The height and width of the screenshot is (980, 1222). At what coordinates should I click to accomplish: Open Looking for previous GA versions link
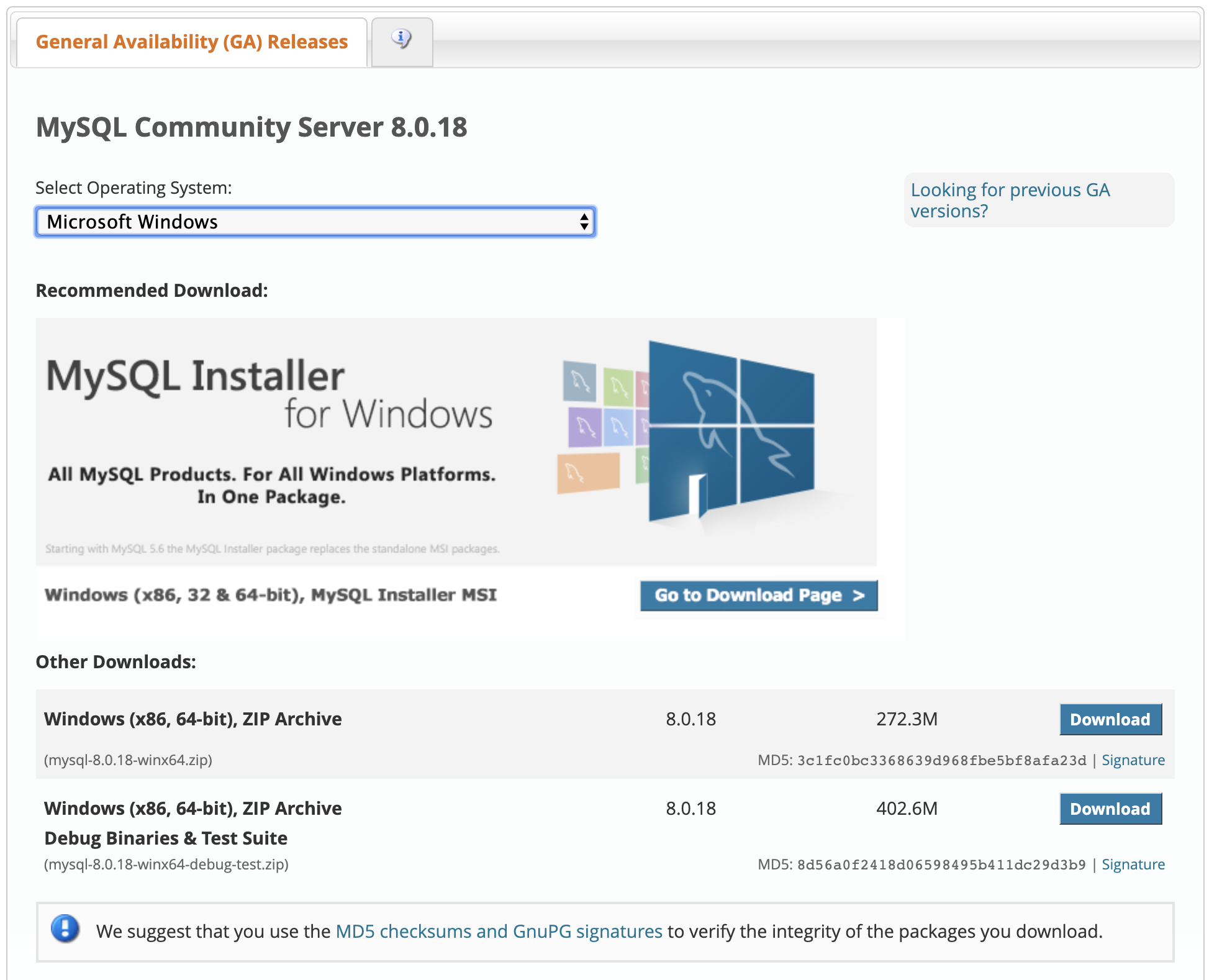tap(1010, 200)
